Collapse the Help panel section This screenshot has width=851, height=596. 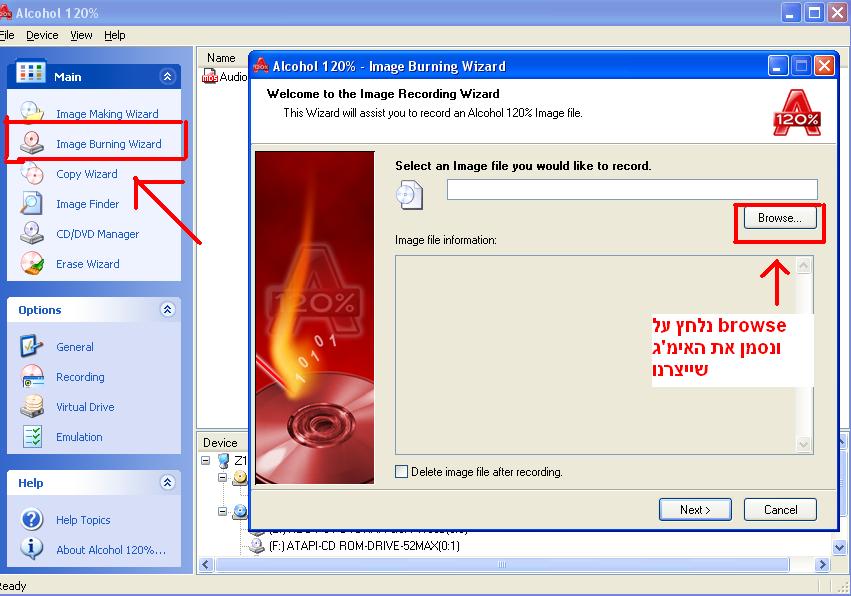point(167,483)
